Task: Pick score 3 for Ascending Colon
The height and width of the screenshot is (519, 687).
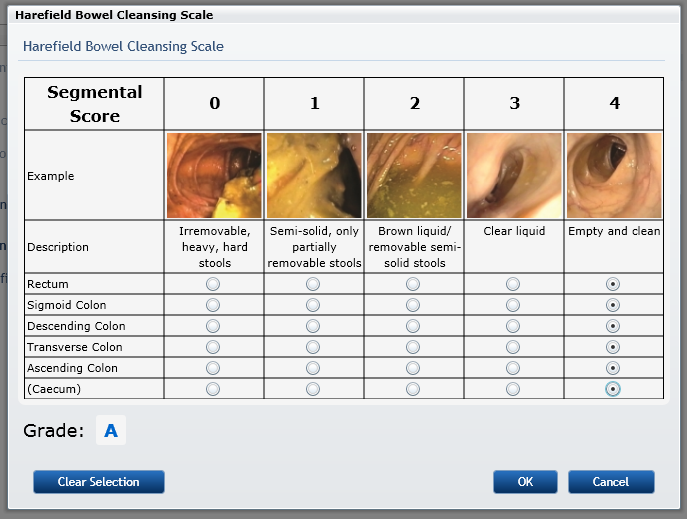Action: coord(513,368)
